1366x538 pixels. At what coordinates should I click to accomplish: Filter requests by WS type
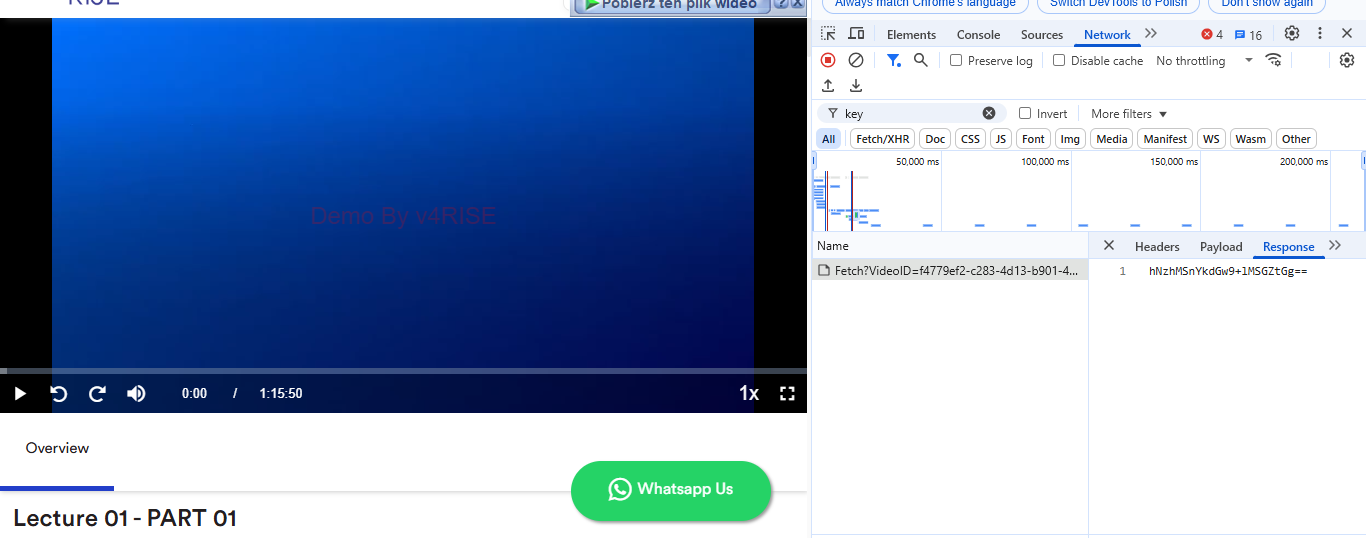coord(1212,139)
